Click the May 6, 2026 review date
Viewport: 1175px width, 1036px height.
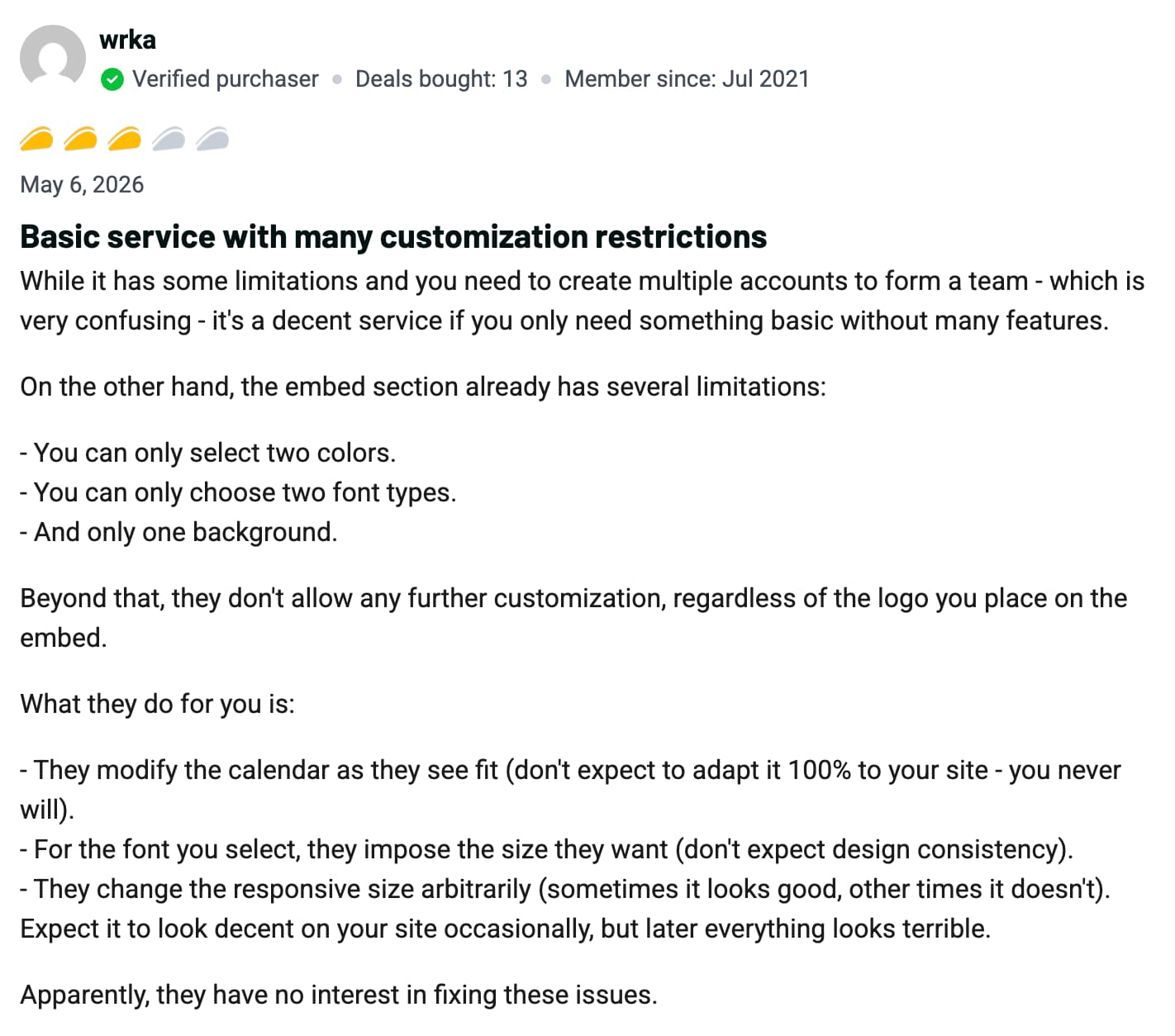pyautogui.click(x=82, y=184)
